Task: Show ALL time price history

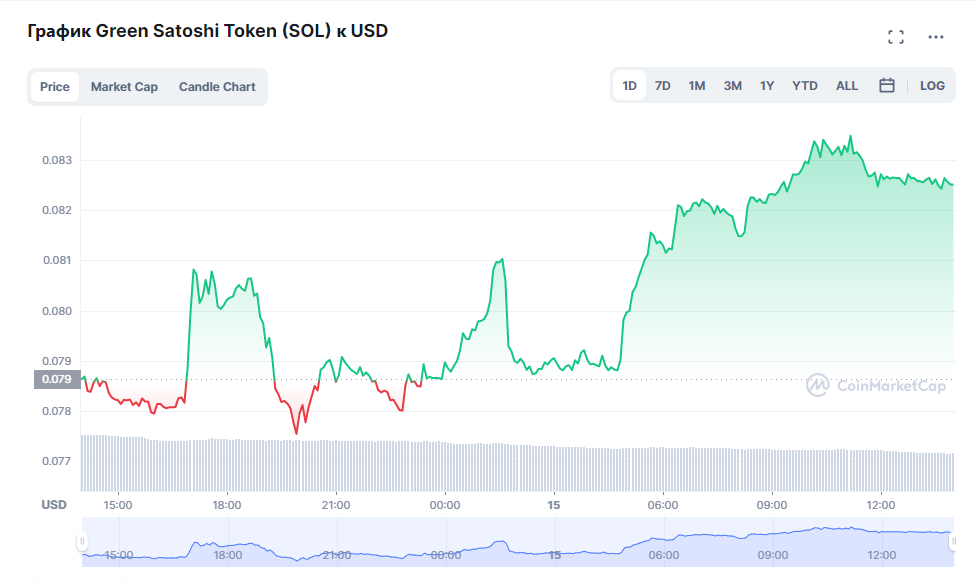Action: 847,86
